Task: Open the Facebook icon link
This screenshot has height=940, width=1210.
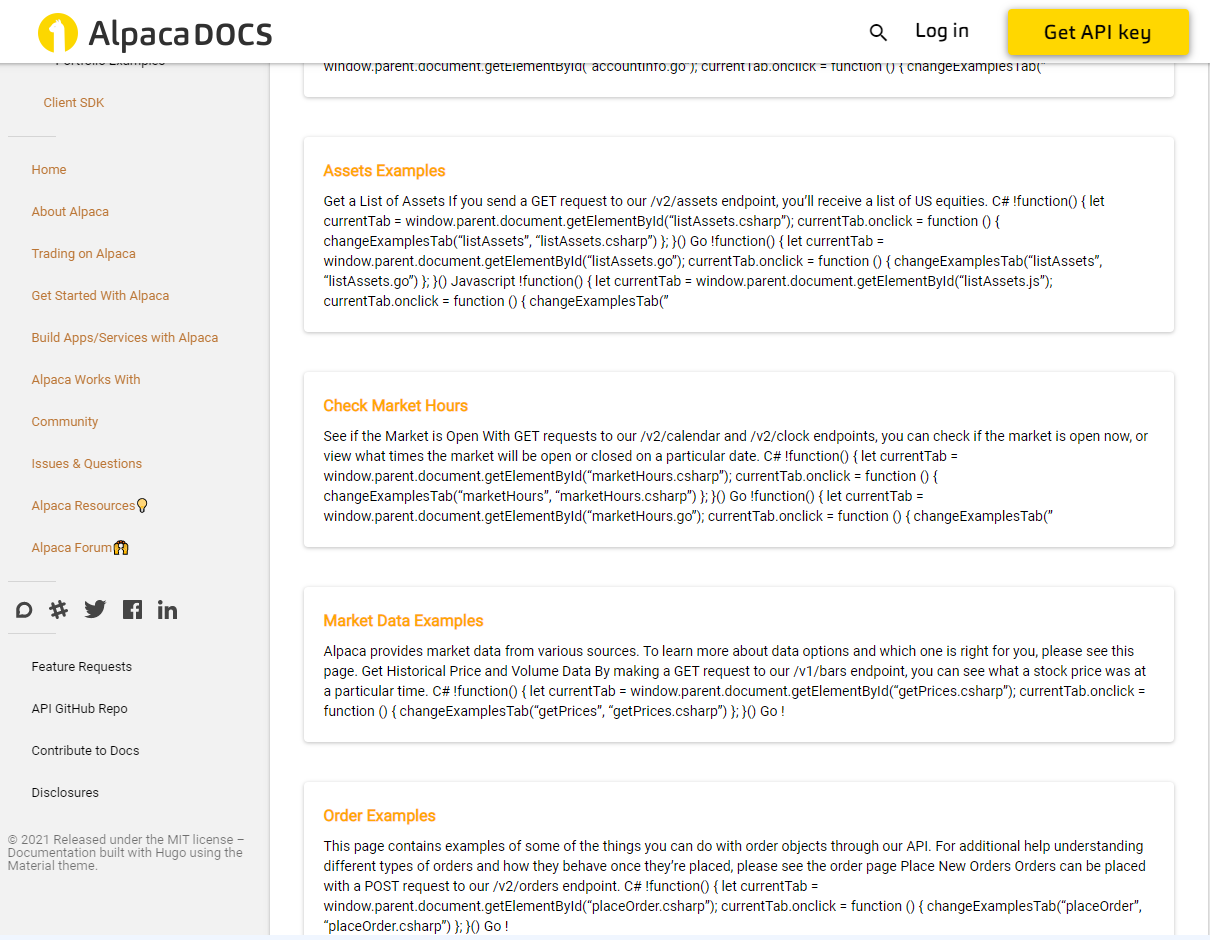Action: [132, 610]
